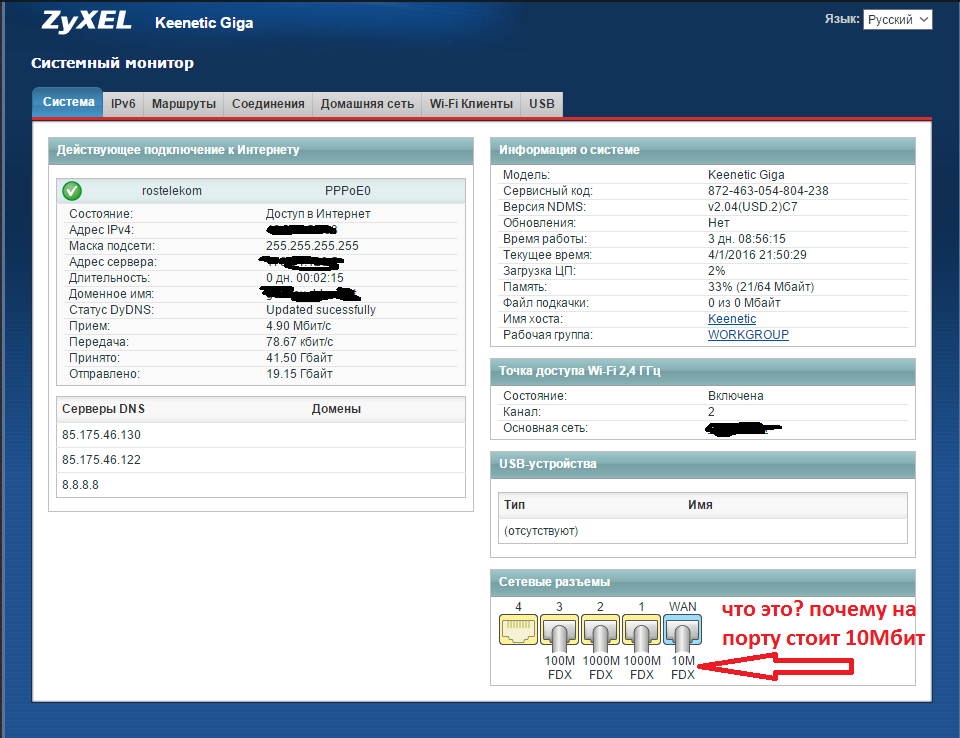This screenshot has width=960, height=738.
Task: Click the PPPoE0 interface label
Action: click(x=348, y=191)
